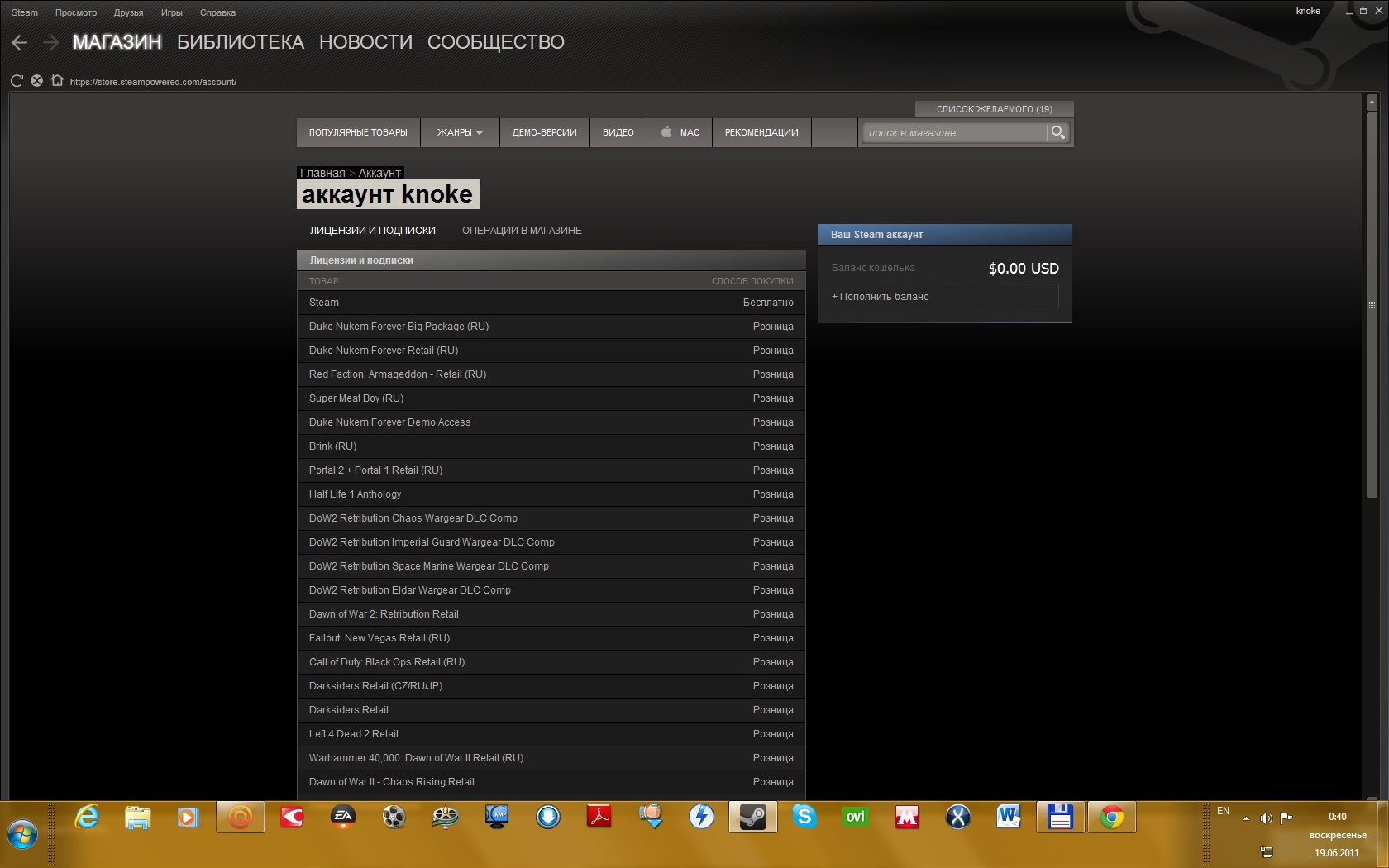Open the volume control in the system tray
Screen dimensions: 1389x868
click(1266, 818)
